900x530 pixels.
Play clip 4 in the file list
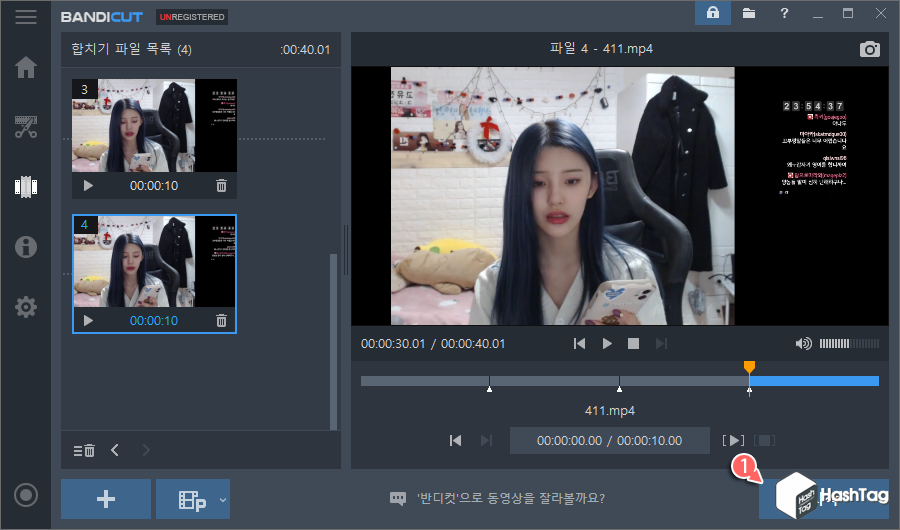[x=88, y=320]
